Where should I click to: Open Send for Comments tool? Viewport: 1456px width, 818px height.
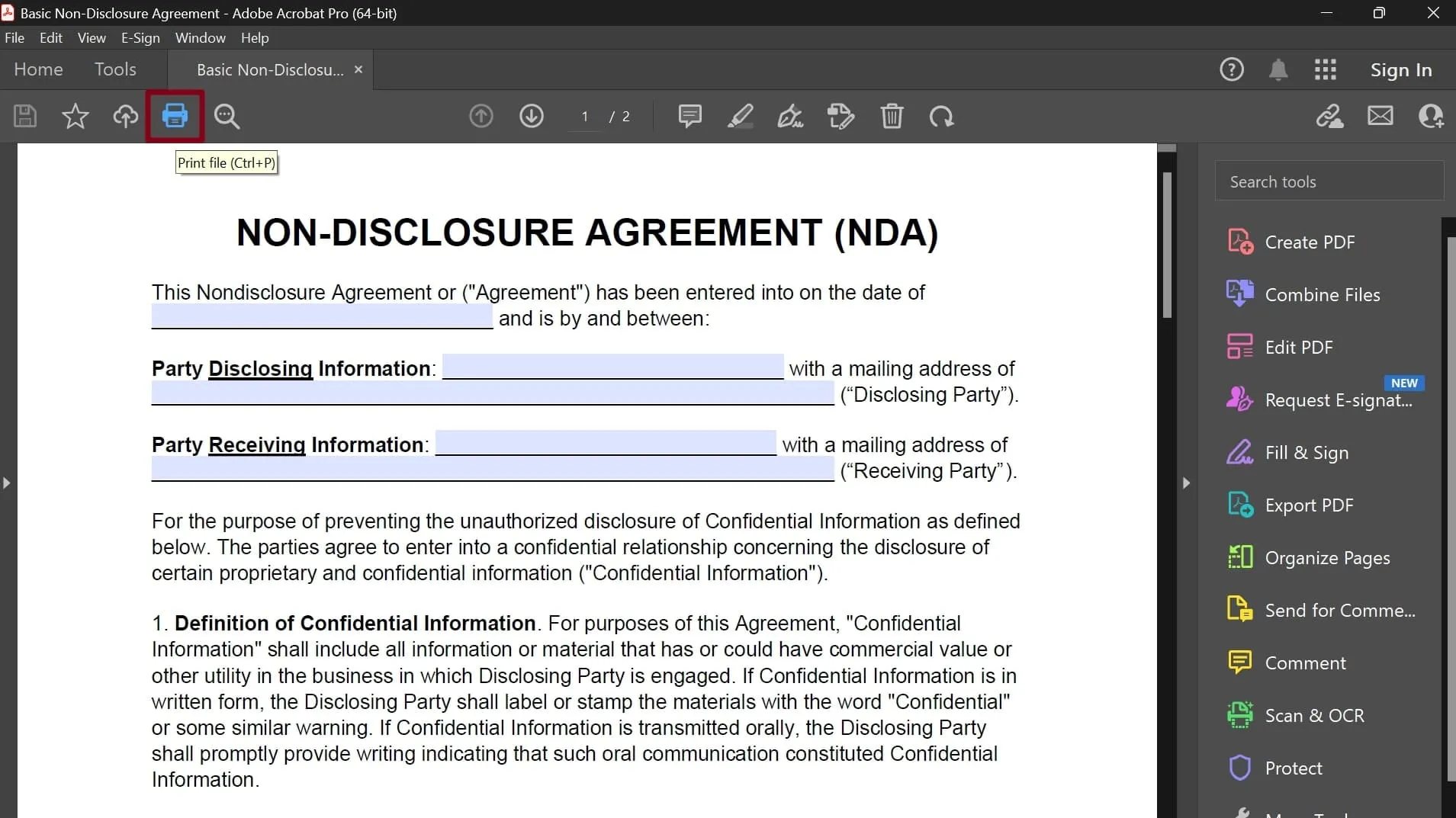coord(1340,611)
